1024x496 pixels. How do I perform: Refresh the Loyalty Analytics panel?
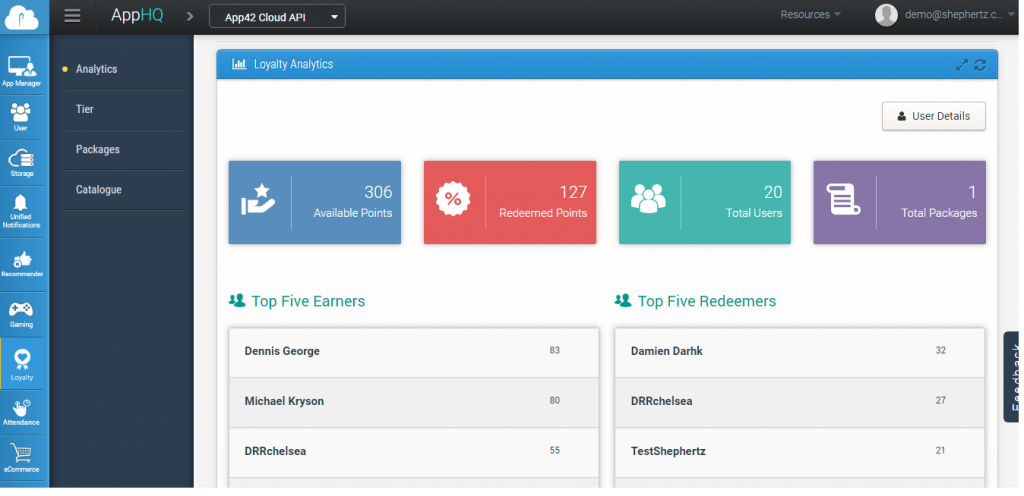tap(980, 65)
